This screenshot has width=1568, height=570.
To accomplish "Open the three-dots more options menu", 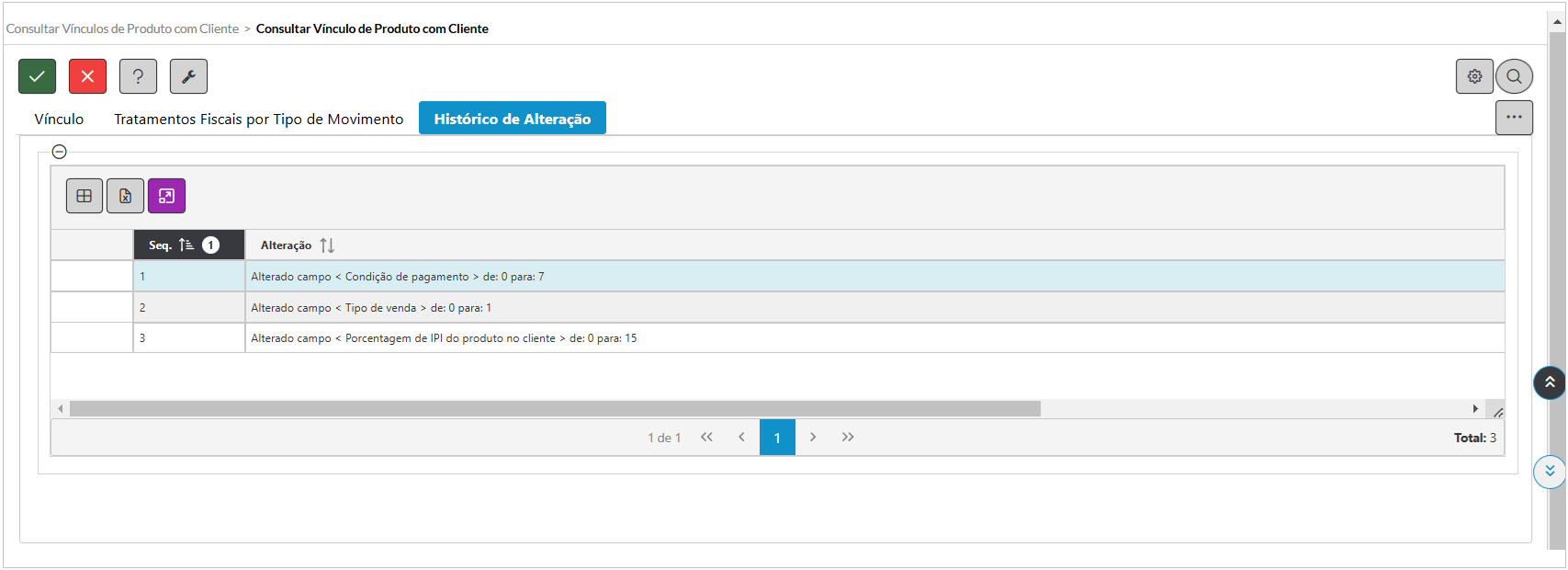I will pyautogui.click(x=1514, y=118).
